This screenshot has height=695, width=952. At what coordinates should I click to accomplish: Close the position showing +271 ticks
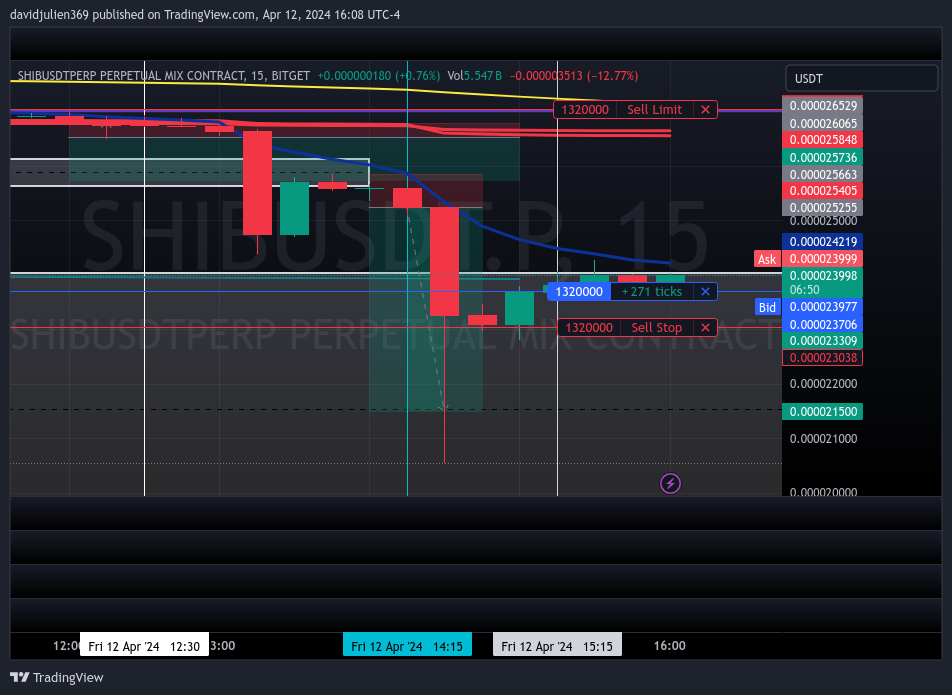[x=705, y=292]
